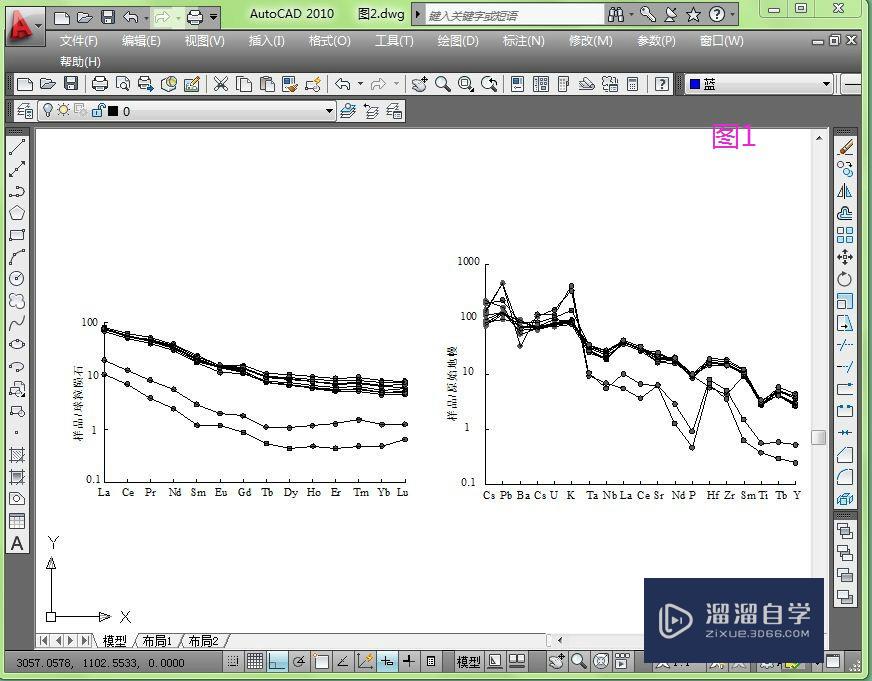Switch to the 布局1 layout tab

click(157, 641)
